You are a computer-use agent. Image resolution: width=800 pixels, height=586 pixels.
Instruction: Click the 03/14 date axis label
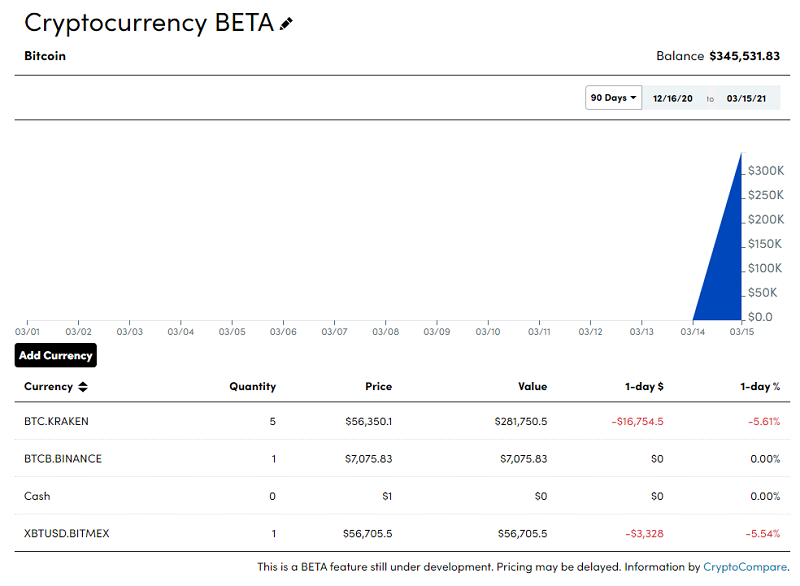[x=692, y=332]
